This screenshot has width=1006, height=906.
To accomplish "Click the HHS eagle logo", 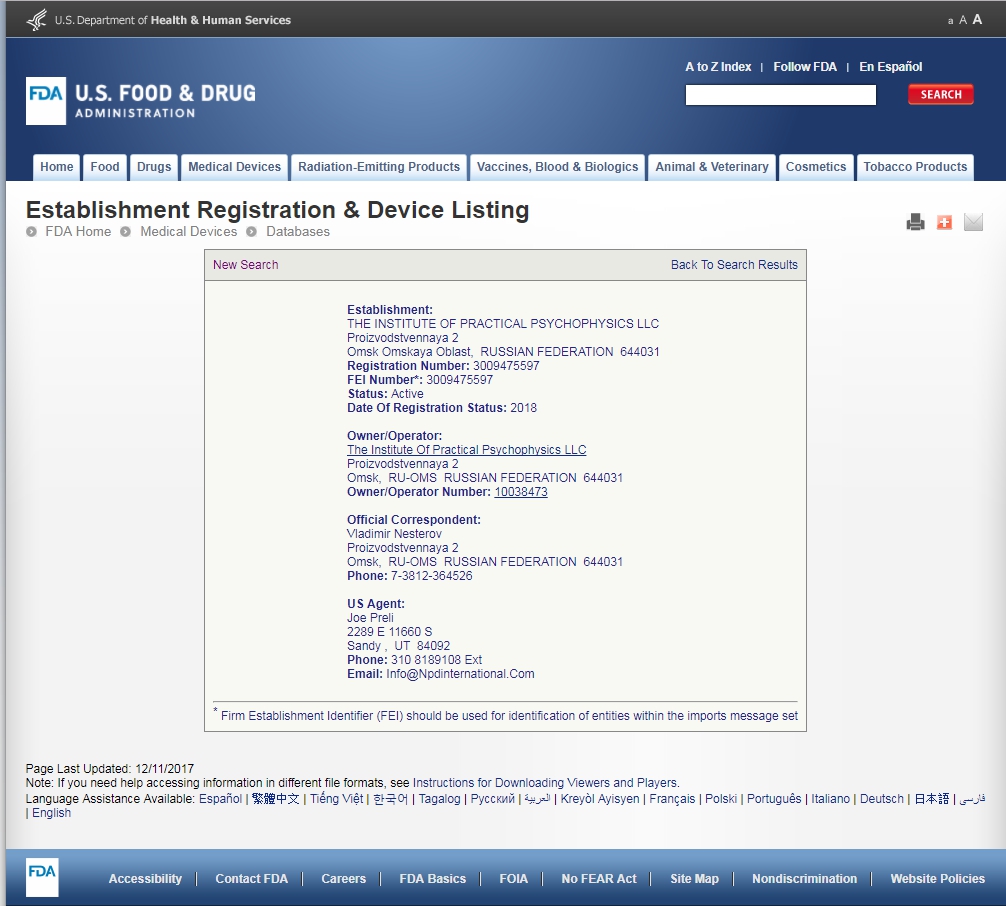I will pos(37,19).
